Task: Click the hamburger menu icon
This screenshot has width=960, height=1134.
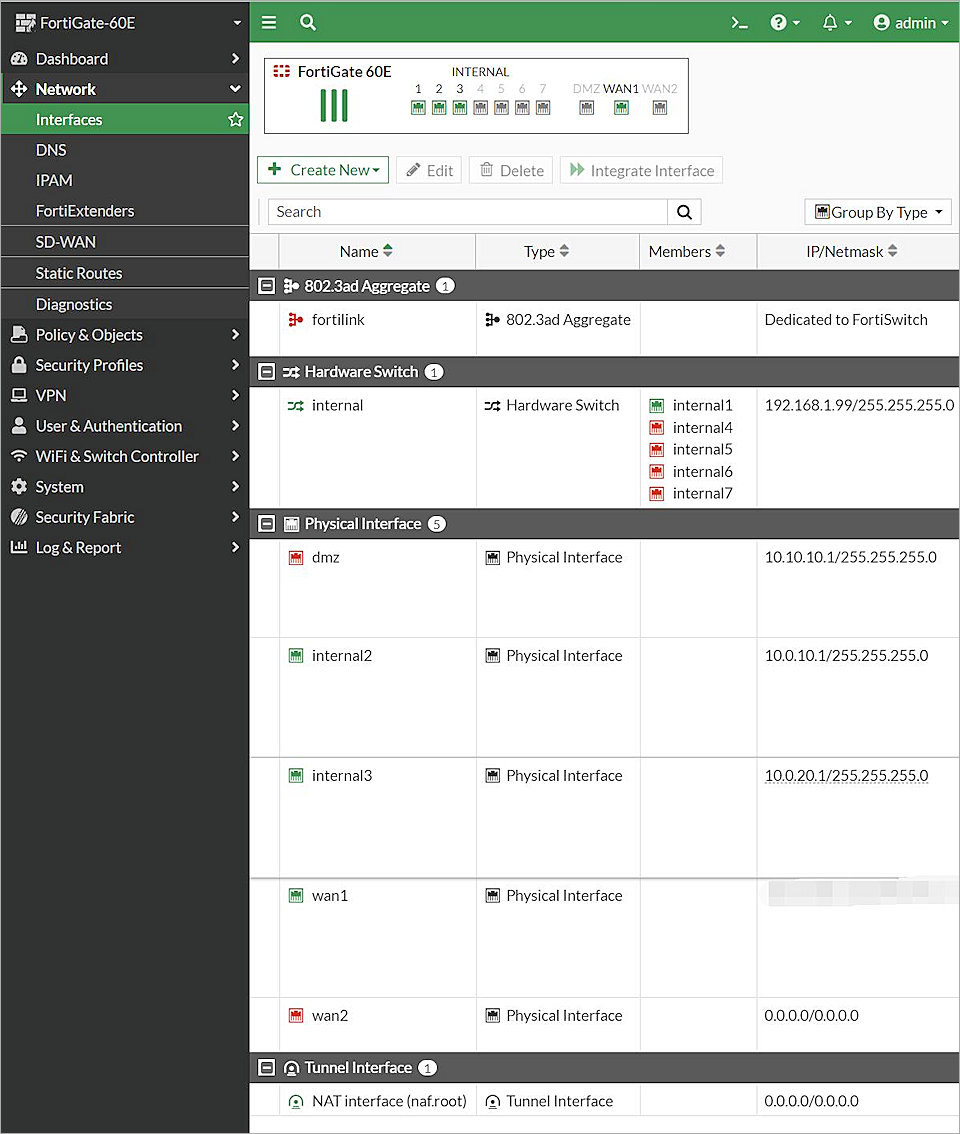Action: pos(268,21)
